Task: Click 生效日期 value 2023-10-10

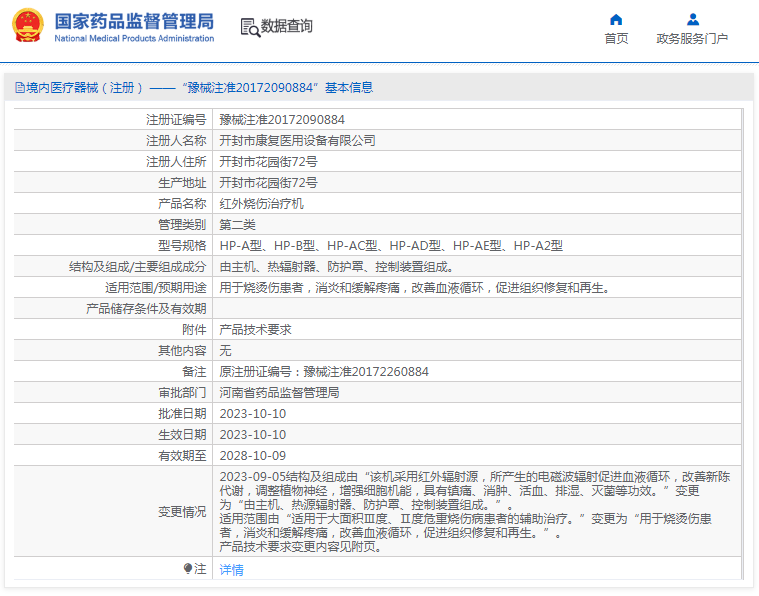Action: click(253, 434)
